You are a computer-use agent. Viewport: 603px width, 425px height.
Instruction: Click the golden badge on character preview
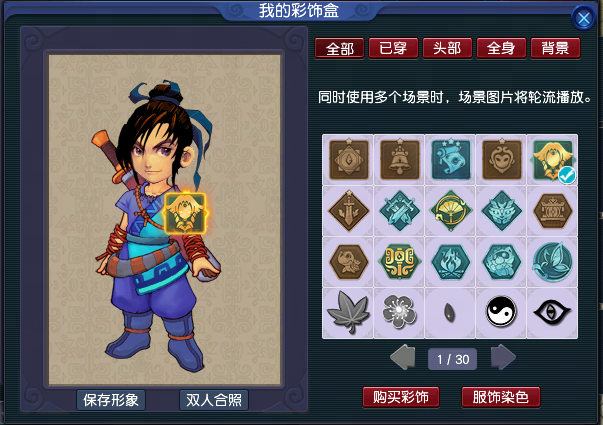click(x=186, y=213)
